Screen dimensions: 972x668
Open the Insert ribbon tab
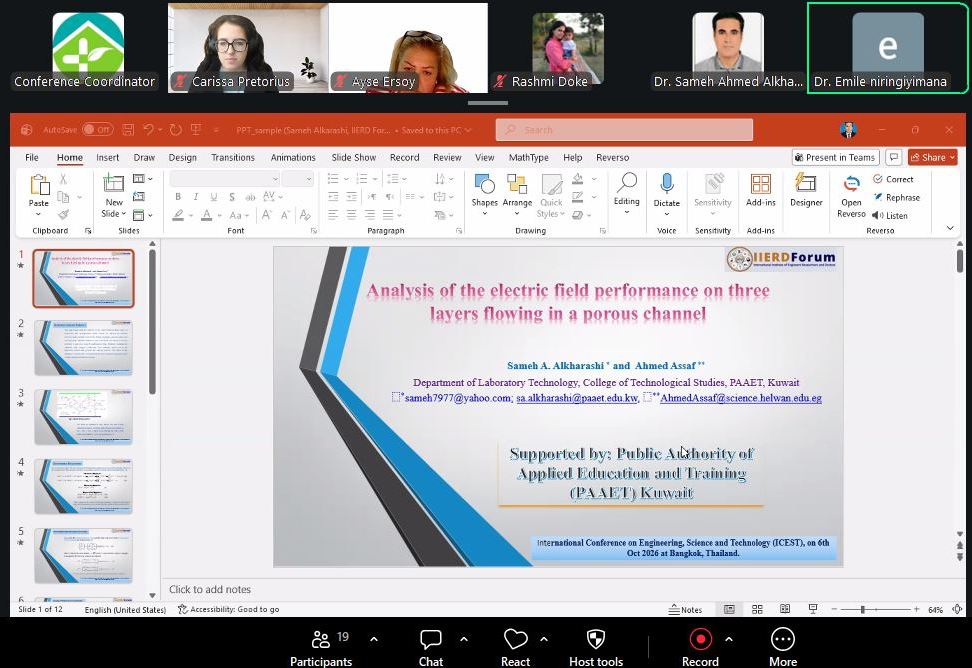coord(107,157)
